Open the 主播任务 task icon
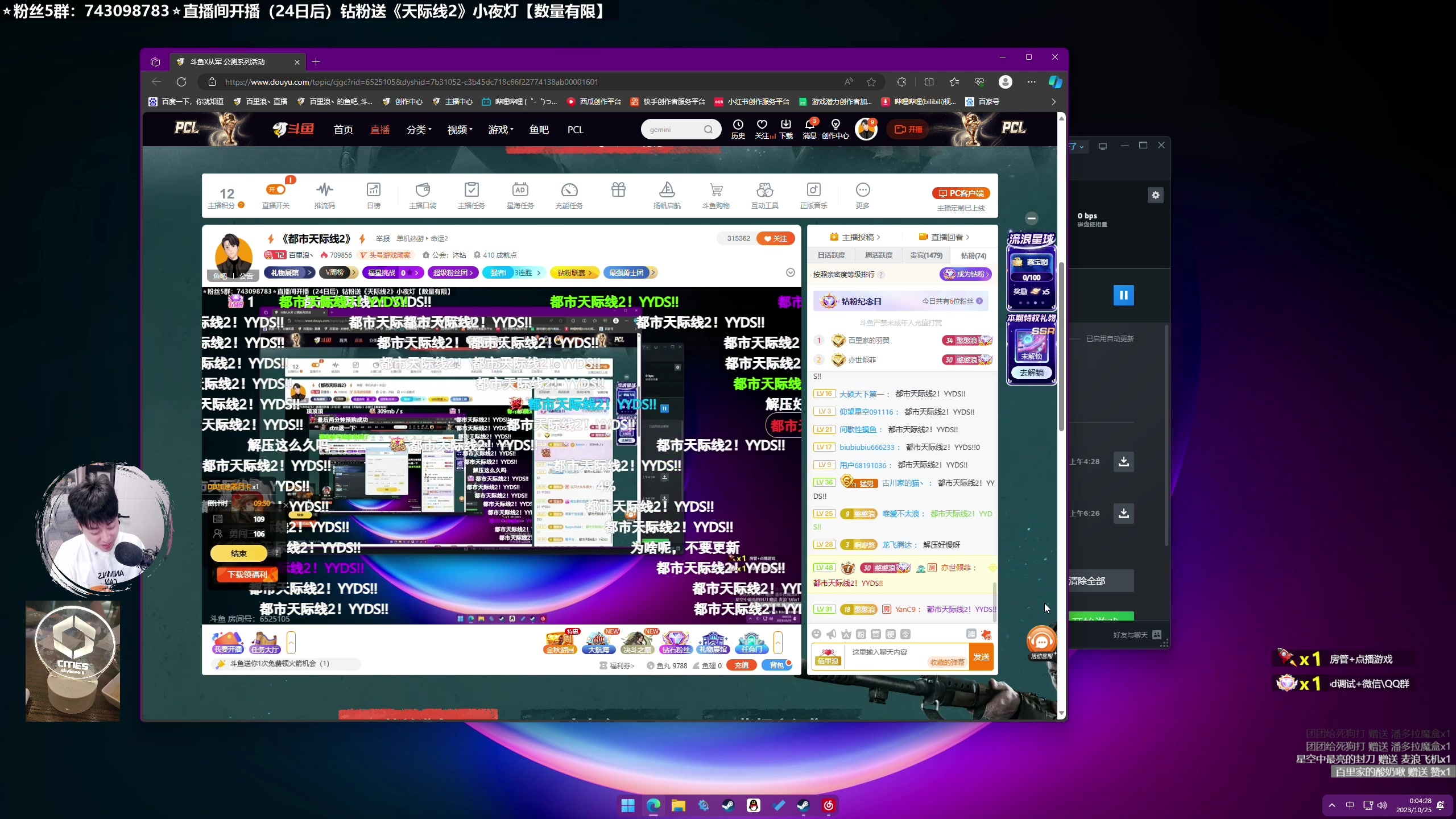 [471, 189]
